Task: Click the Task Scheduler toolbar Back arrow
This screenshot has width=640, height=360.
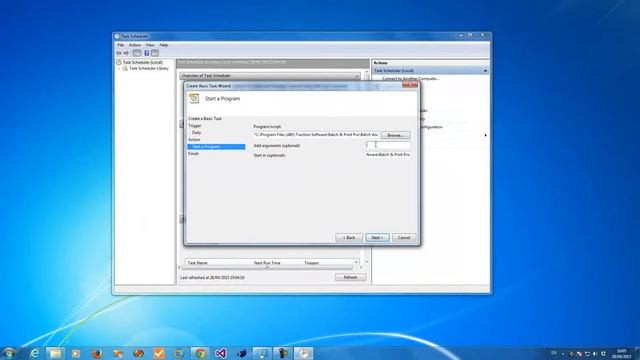Action: [x=119, y=53]
